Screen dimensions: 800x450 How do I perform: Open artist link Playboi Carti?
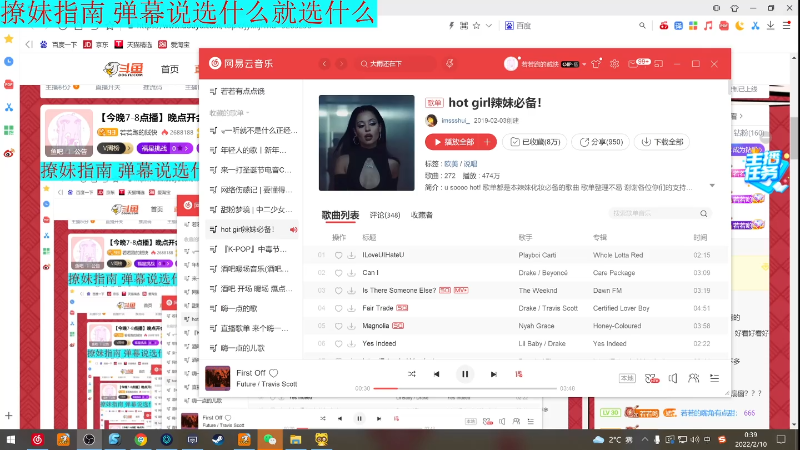tap(537, 255)
